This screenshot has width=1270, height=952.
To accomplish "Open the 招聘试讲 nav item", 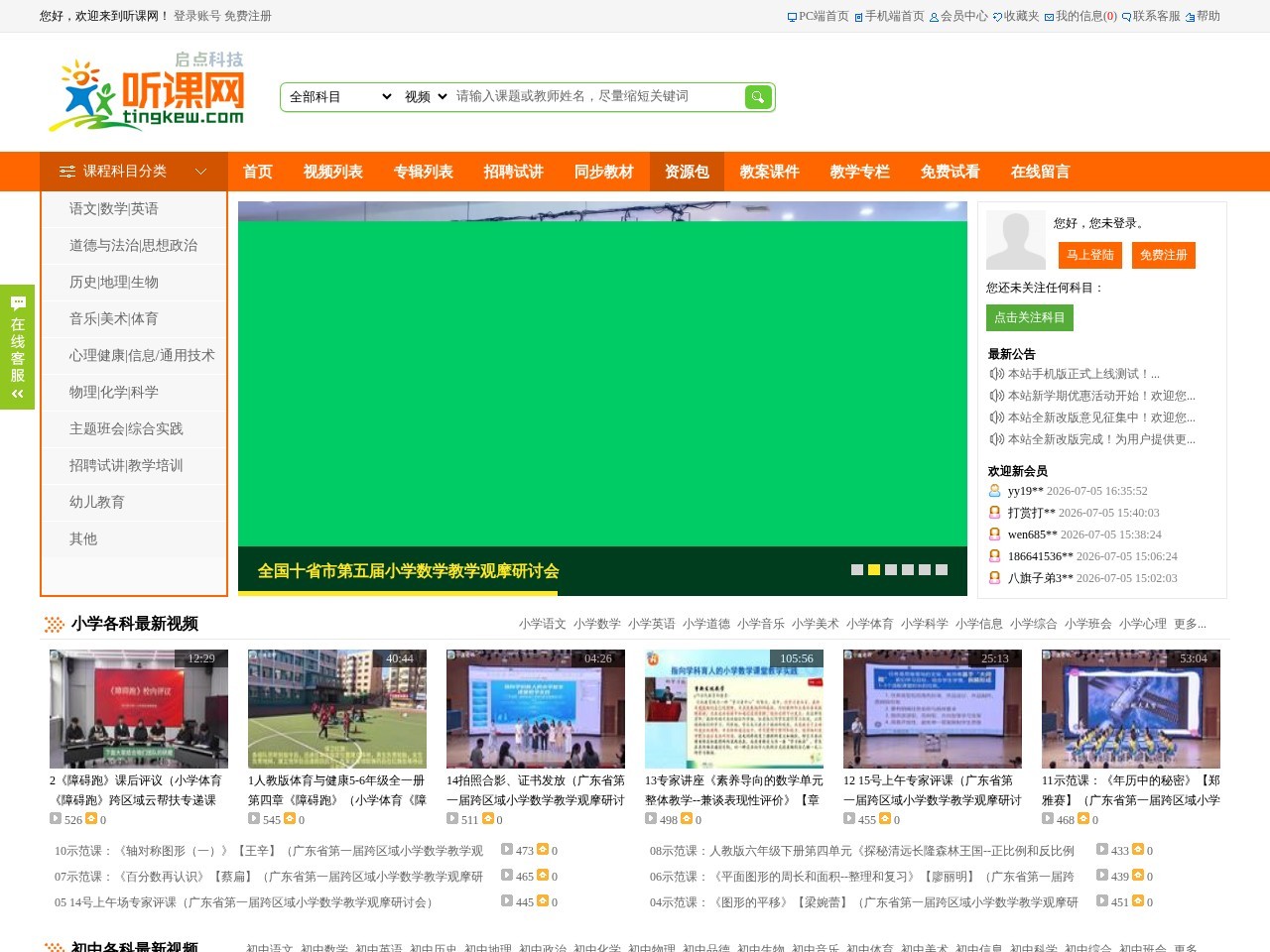I will coord(514,172).
